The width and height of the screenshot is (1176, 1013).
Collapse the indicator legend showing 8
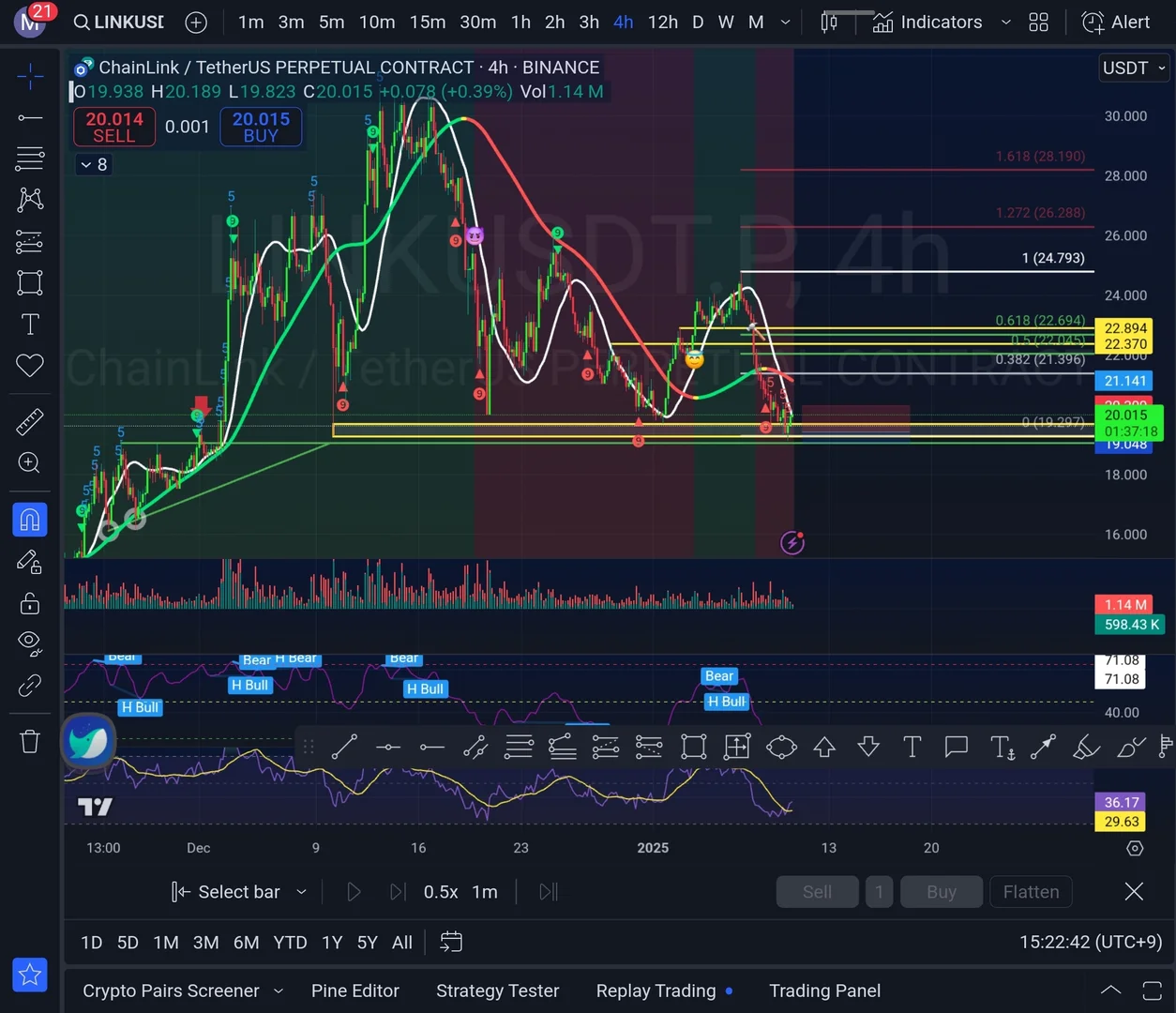[93, 165]
